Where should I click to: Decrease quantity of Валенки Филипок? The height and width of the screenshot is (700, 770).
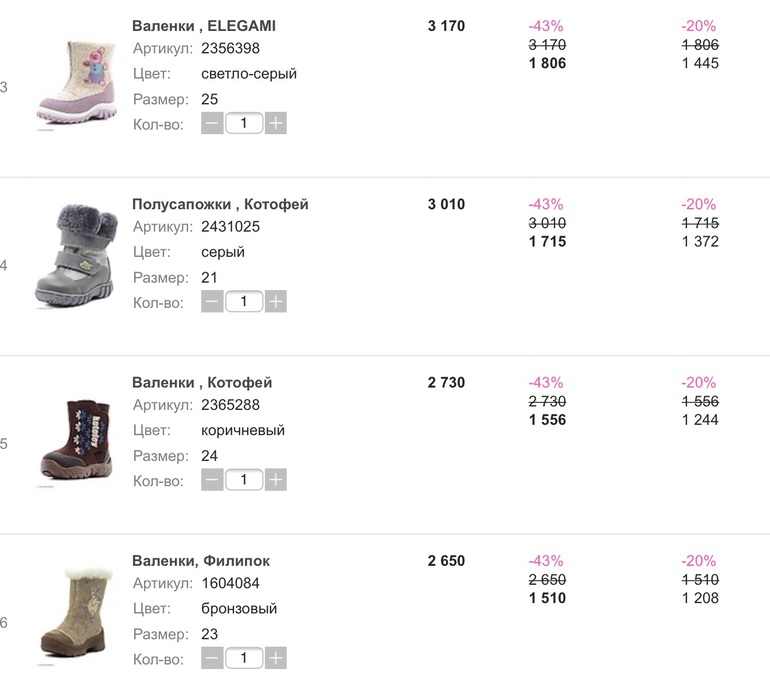tap(212, 658)
